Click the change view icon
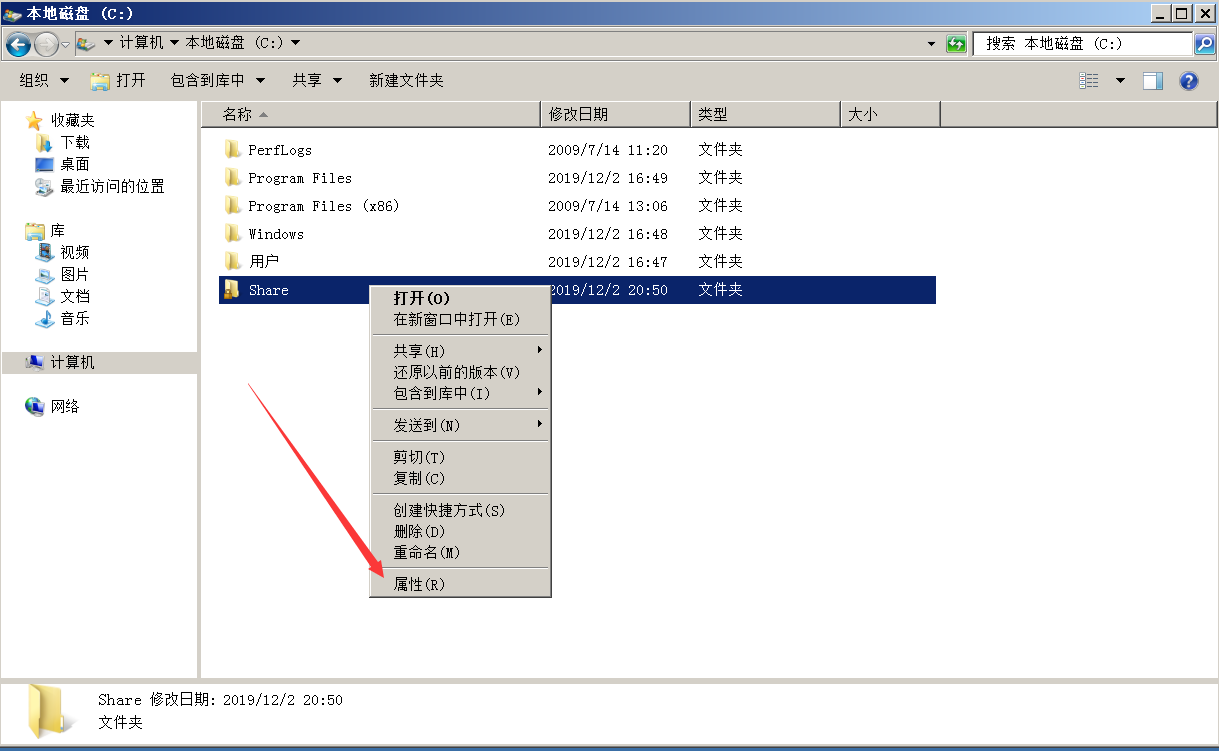The width and height of the screenshot is (1219, 751). click(1089, 81)
